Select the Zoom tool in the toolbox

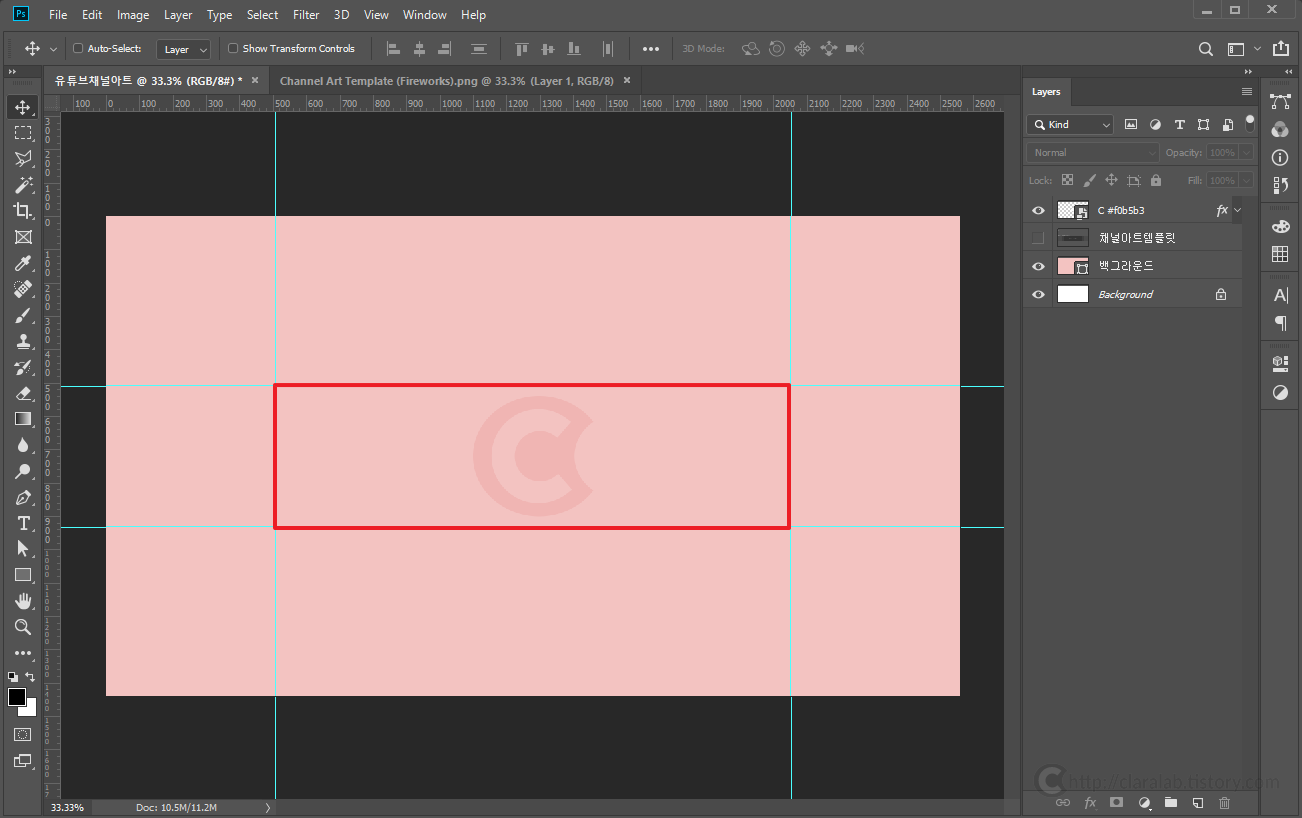pos(23,627)
